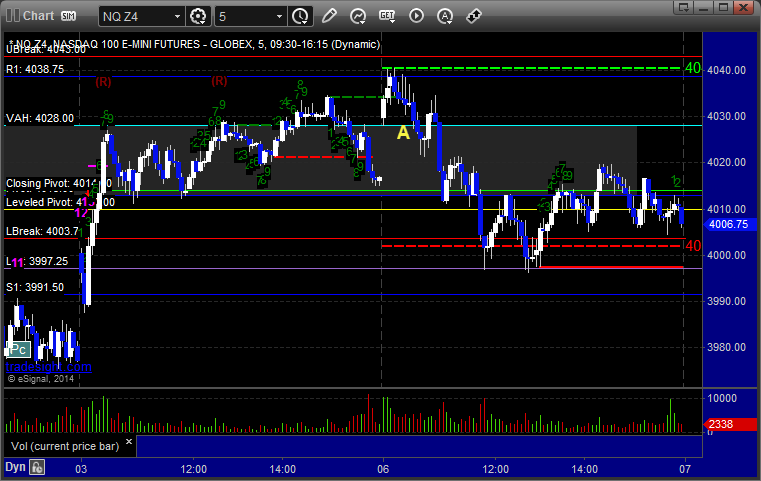This screenshot has width=761, height=481.
Task: Click the 4040.00 price axis label
Action: point(727,70)
